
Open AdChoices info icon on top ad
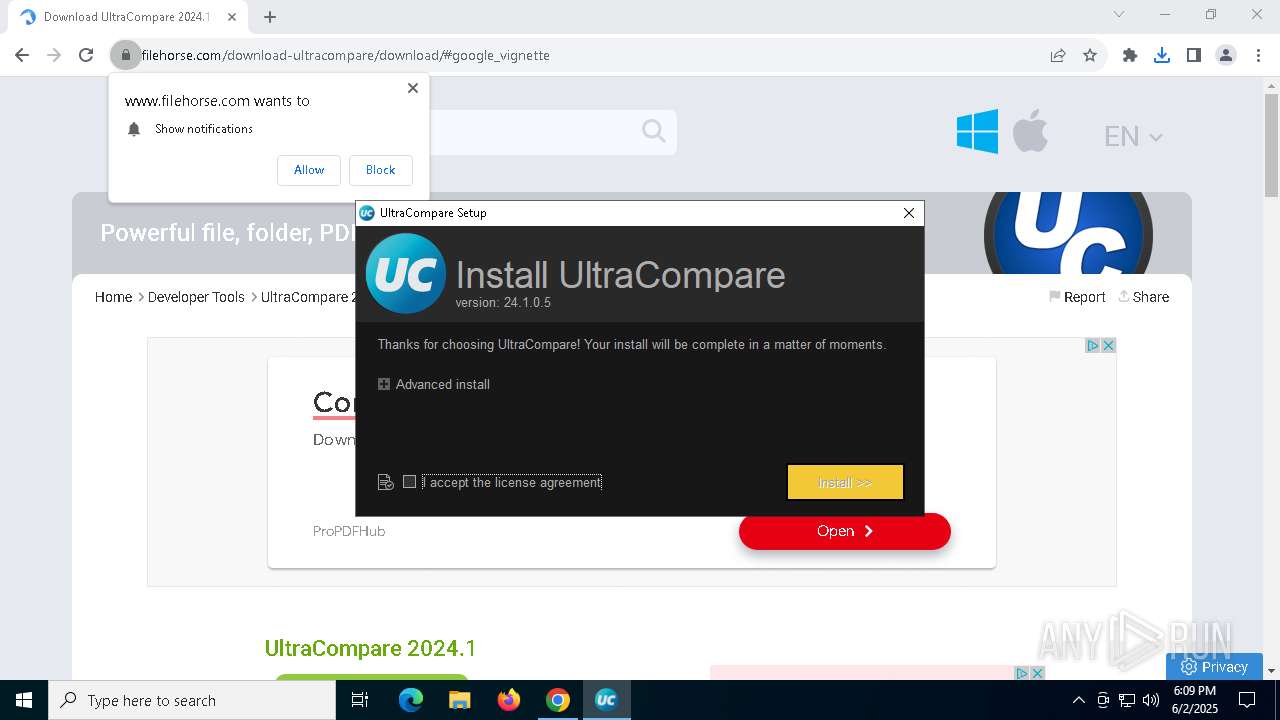pyautogui.click(x=1093, y=345)
